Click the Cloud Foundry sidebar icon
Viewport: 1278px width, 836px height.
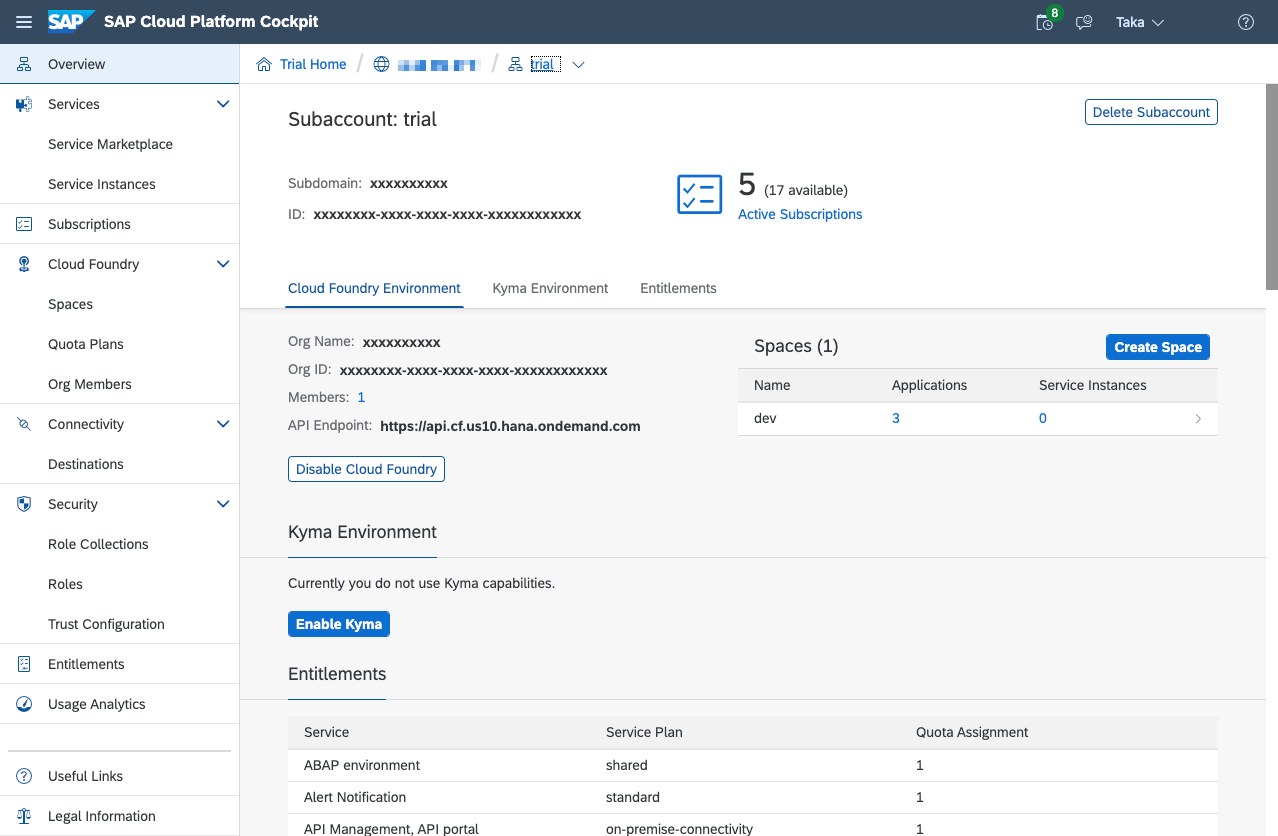click(25, 264)
